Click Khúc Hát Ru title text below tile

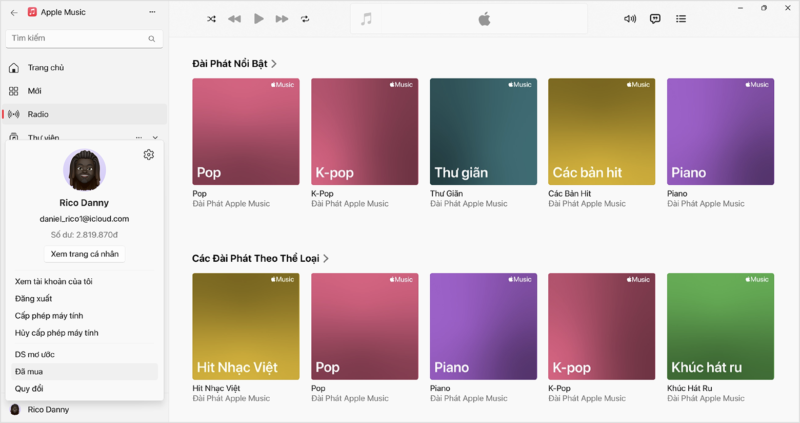point(689,388)
